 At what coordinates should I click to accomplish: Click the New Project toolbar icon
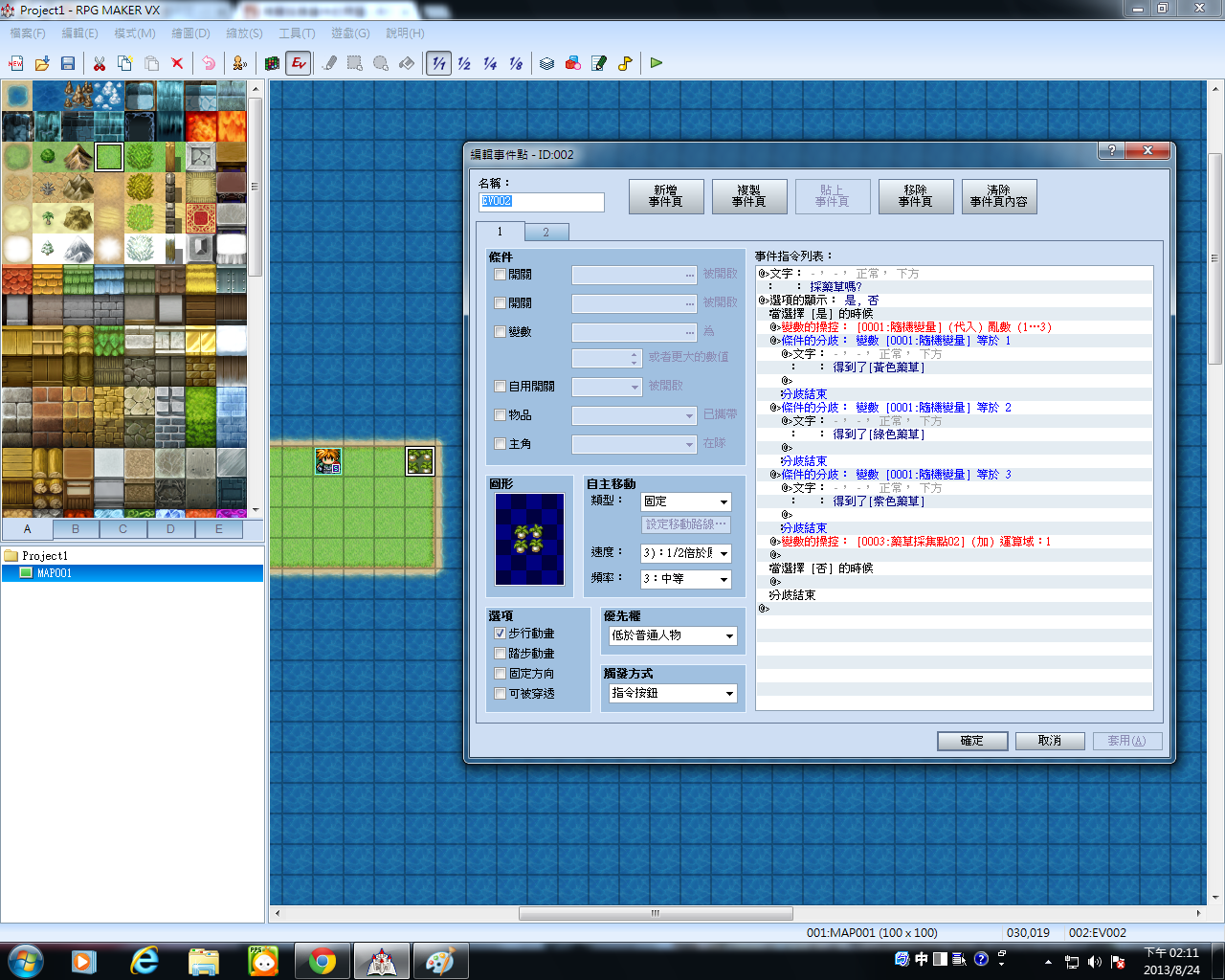[x=16, y=63]
